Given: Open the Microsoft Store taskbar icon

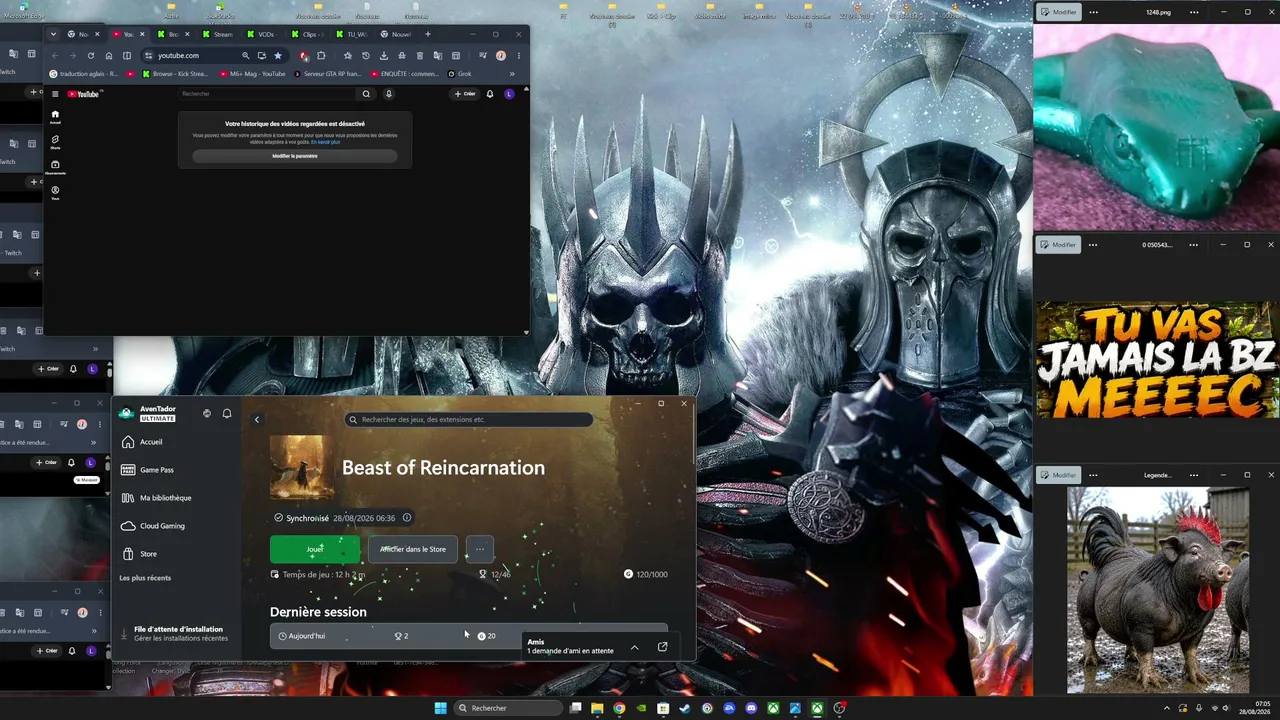Looking at the screenshot, I should coord(663,708).
